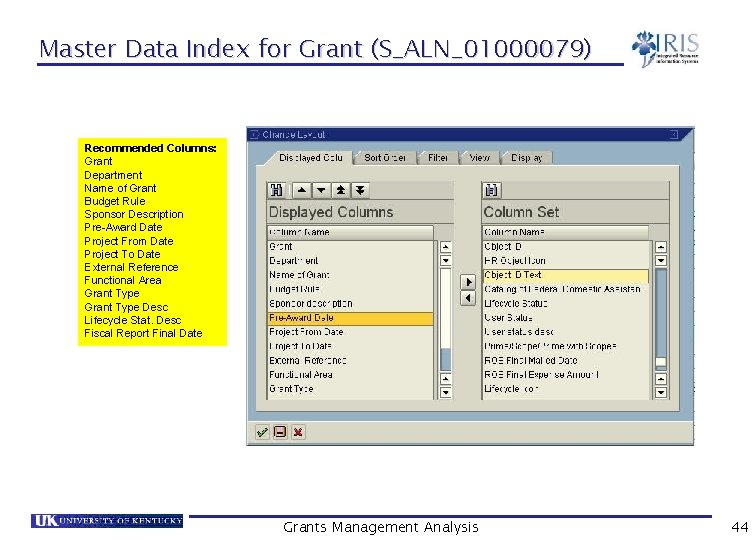The height and width of the screenshot is (540, 756).
Task: Click the Change Layout title bar icon
Action: [255, 135]
